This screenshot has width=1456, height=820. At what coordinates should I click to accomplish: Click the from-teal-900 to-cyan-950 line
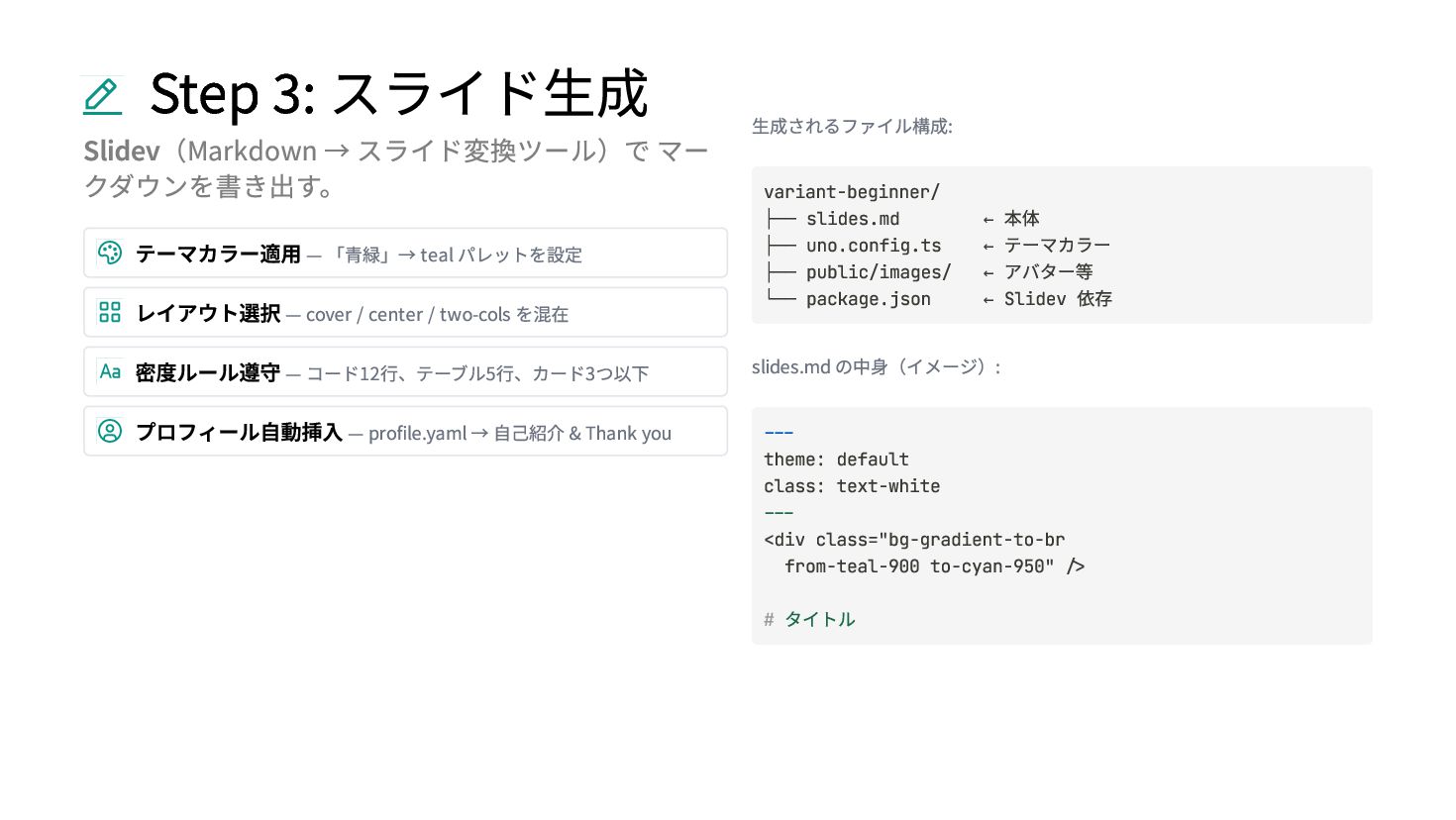coord(934,566)
